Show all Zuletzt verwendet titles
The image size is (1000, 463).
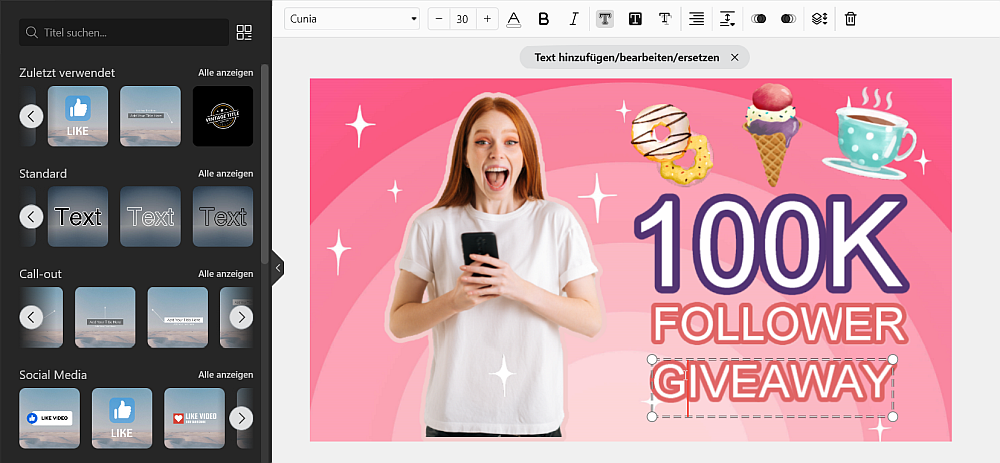(x=225, y=73)
